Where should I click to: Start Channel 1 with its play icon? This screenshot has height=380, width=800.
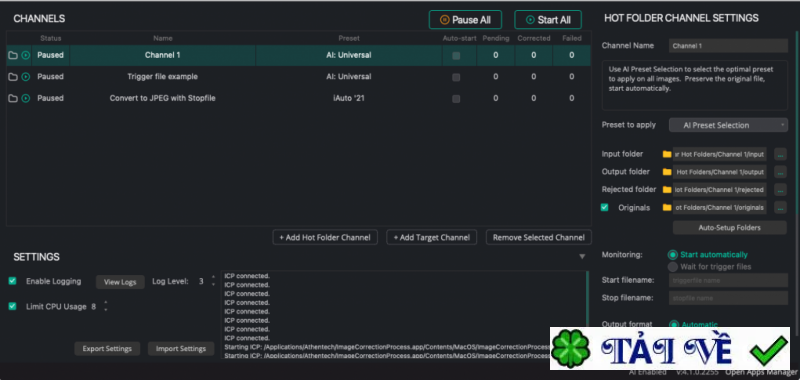point(26,55)
